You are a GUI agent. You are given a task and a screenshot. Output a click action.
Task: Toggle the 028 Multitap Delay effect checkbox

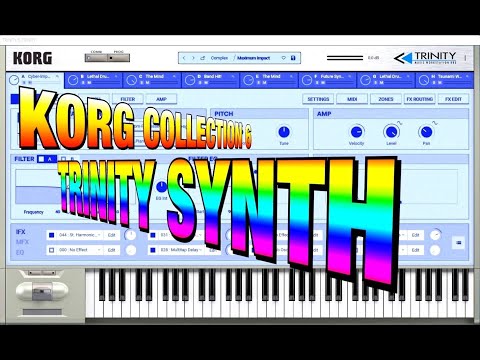(x=153, y=250)
